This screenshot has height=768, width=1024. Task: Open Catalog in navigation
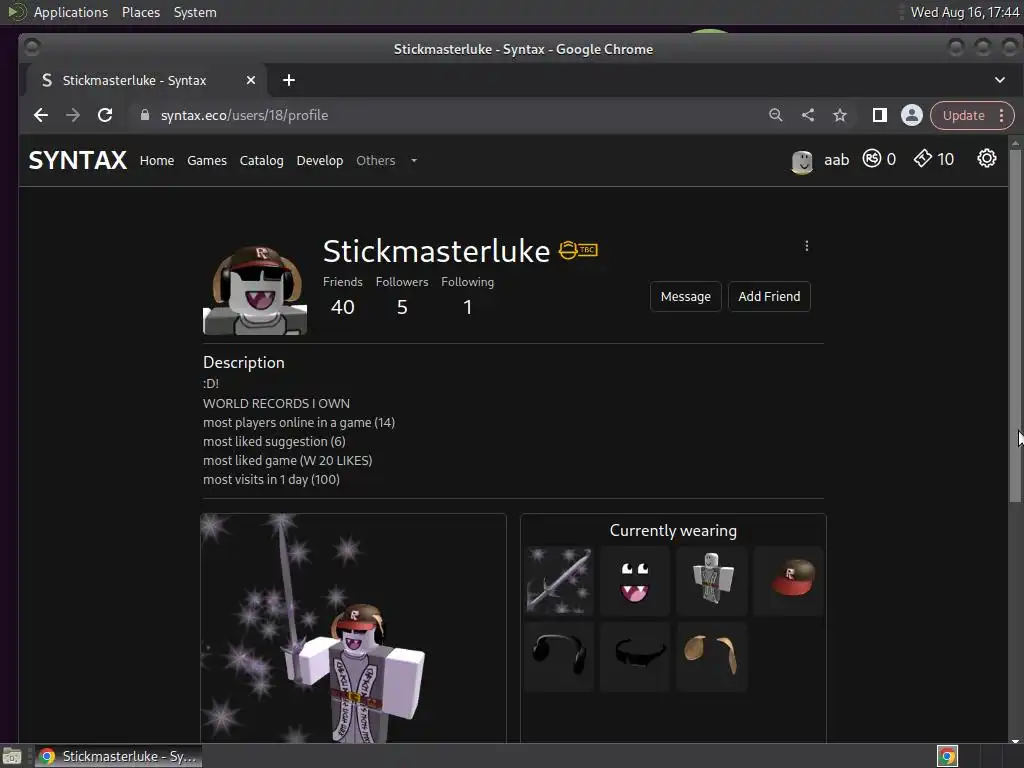click(x=261, y=161)
